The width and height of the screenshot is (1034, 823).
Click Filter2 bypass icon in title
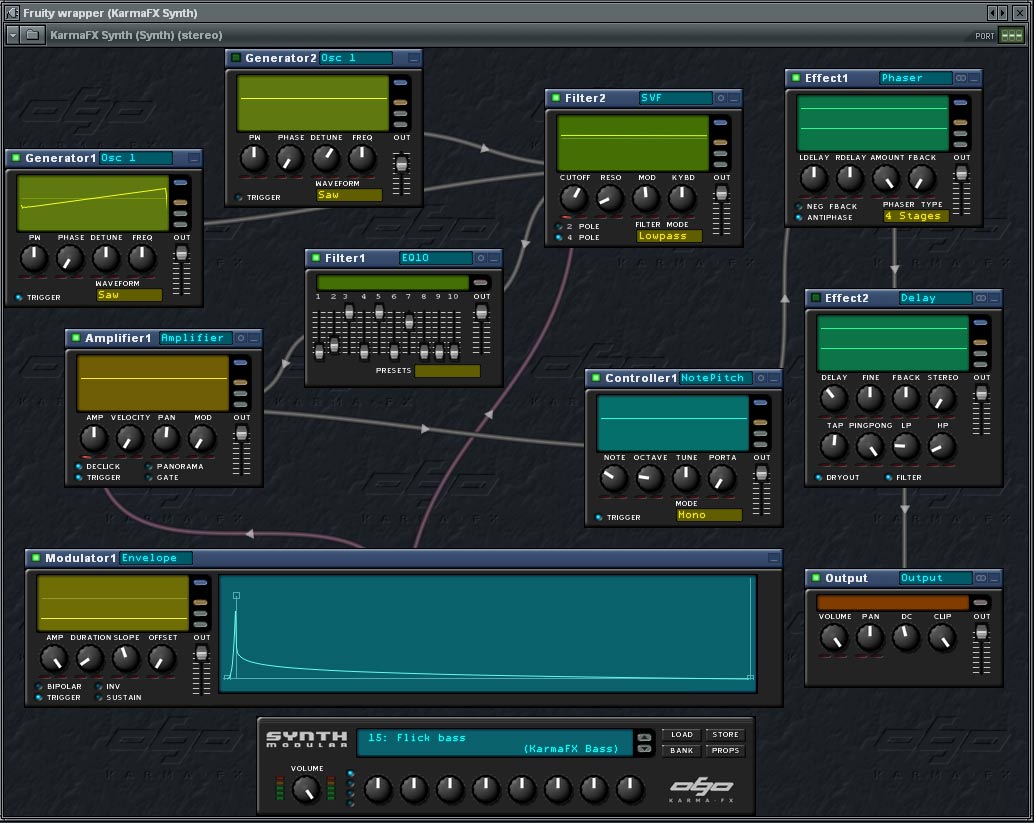point(721,98)
